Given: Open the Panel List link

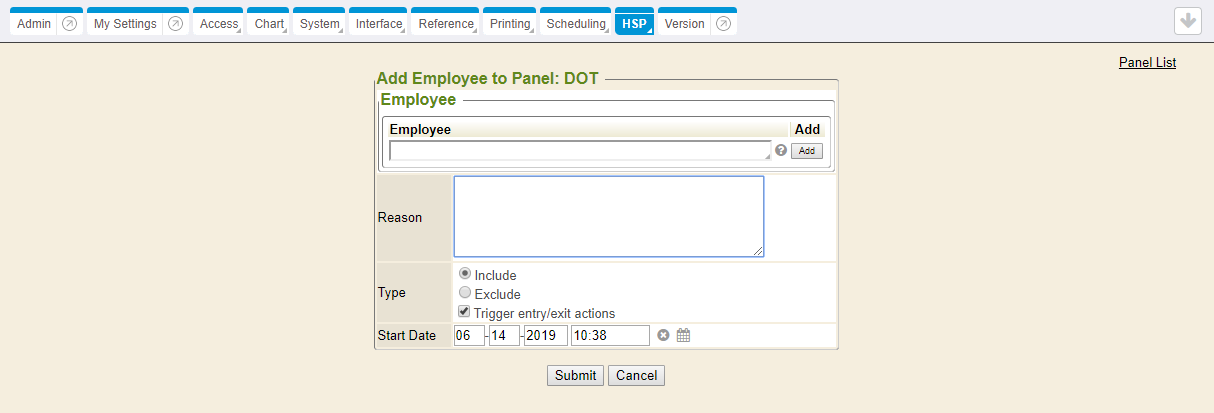Looking at the screenshot, I should (1147, 62).
